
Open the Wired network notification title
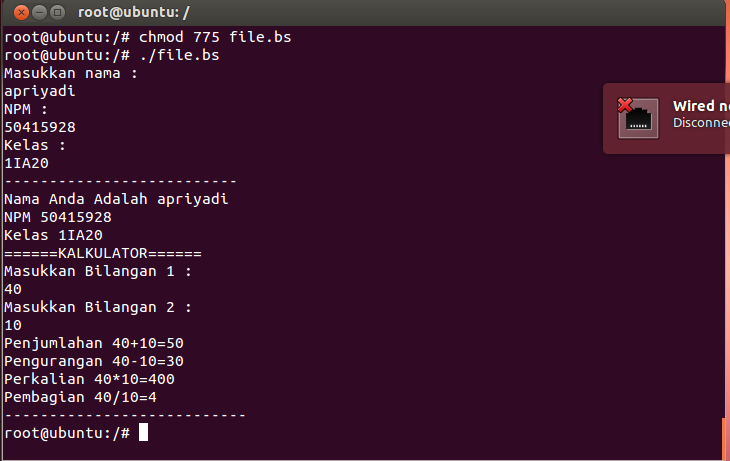[x=701, y=106]
